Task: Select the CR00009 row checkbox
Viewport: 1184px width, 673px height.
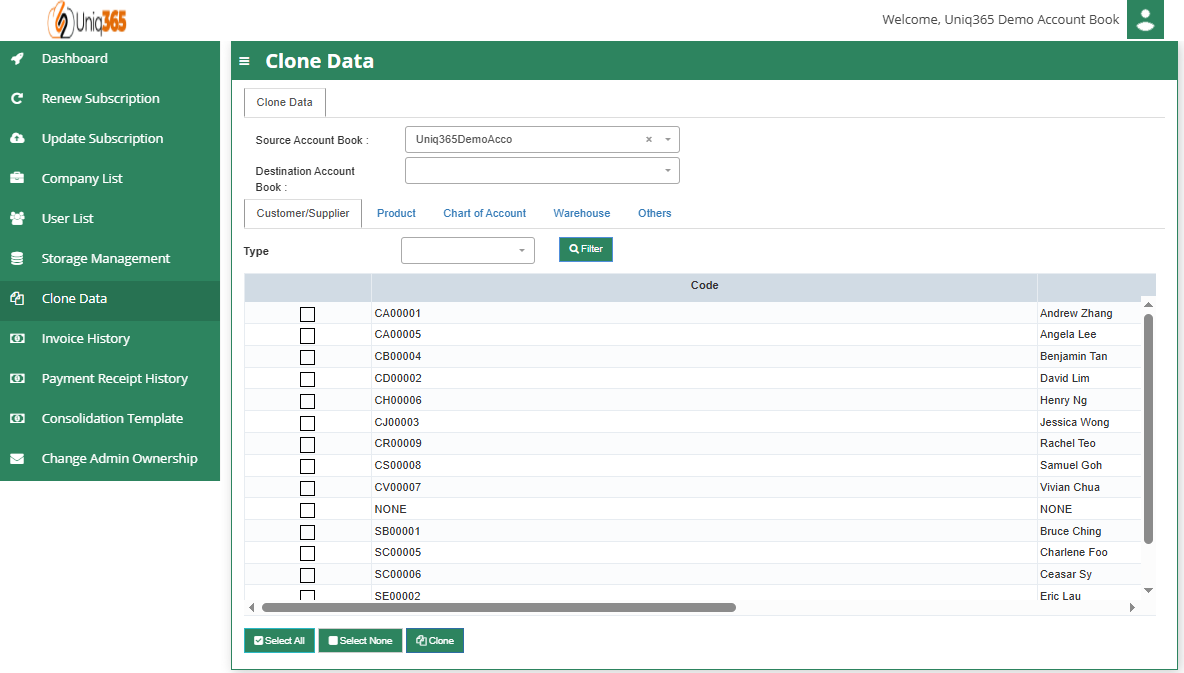Action: pyautogui.click(x=307, y=445)
